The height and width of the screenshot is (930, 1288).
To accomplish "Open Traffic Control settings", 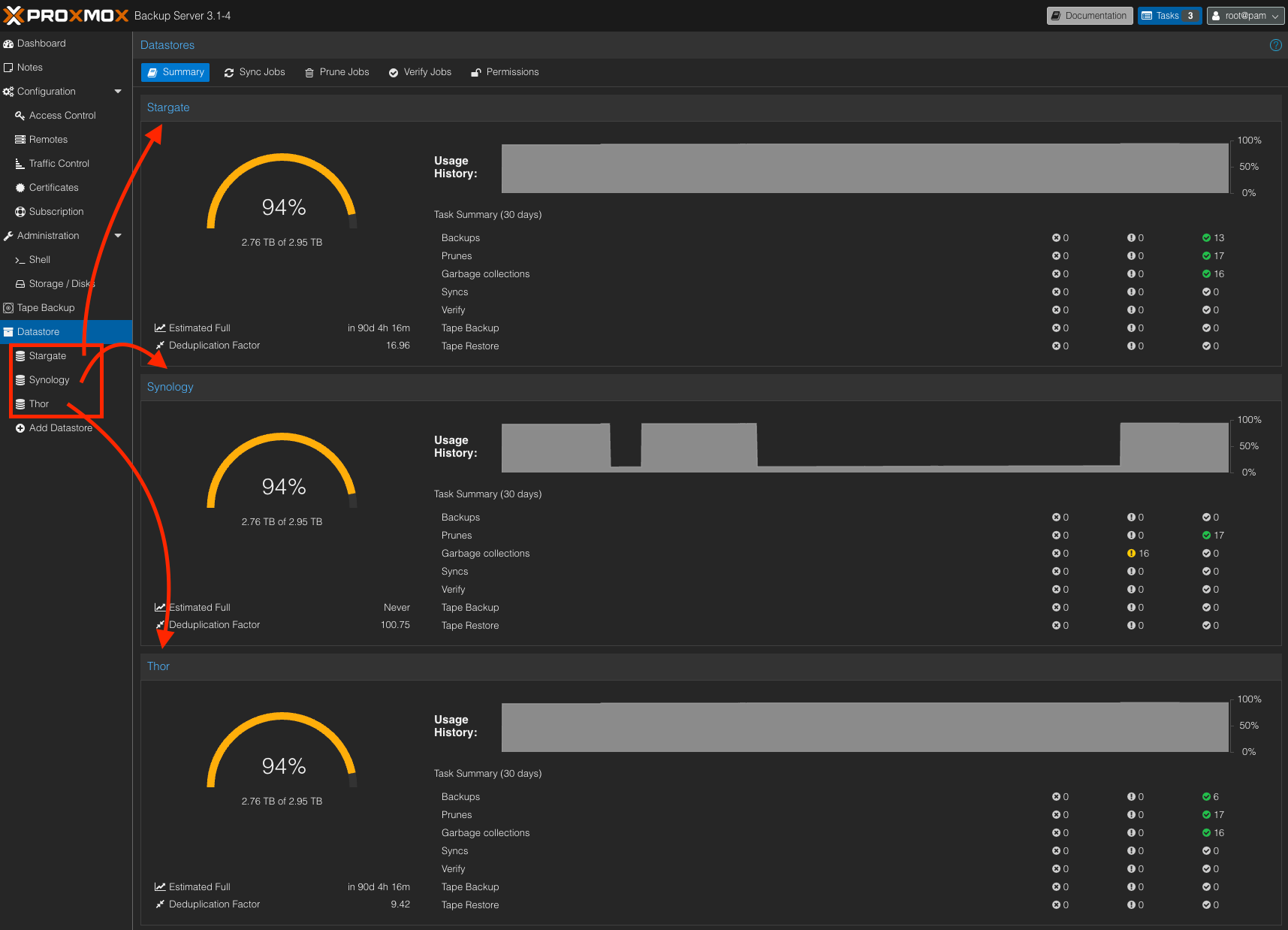I will pos(59,164).
